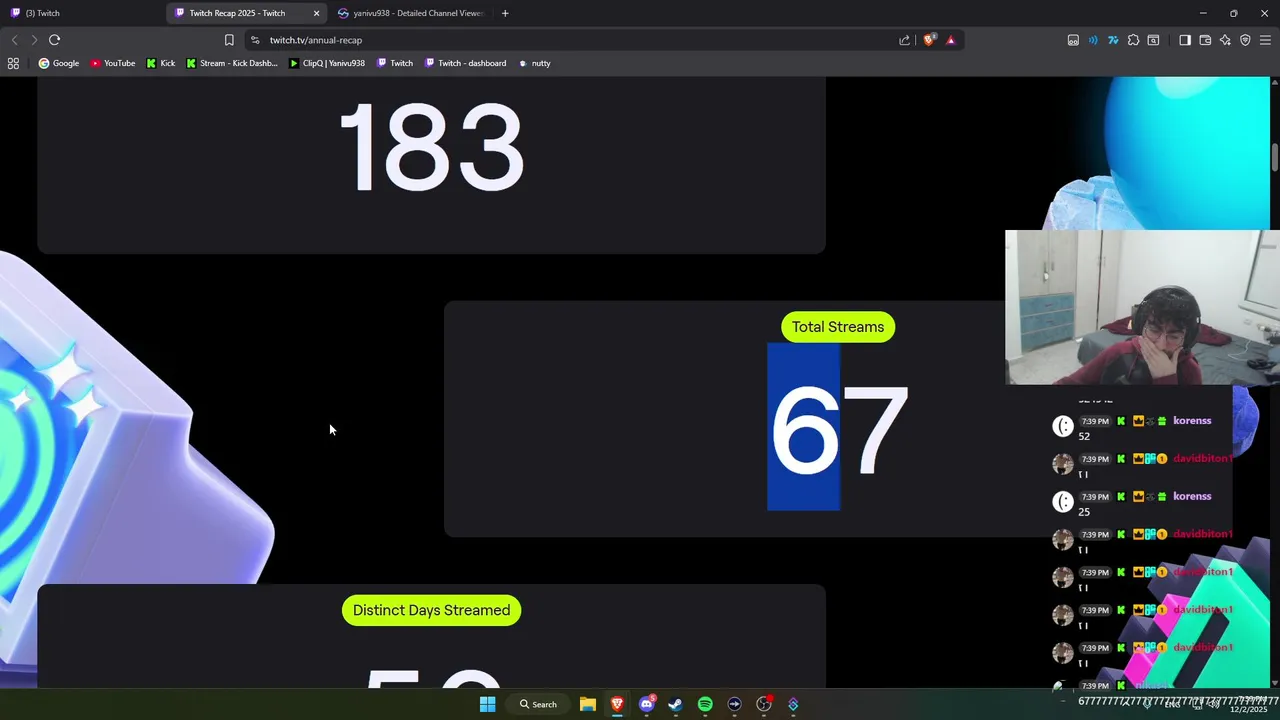Click the Brave icon in the taskbar
This screenshot has width=1280, height=720.
click(x=617, y=704)
